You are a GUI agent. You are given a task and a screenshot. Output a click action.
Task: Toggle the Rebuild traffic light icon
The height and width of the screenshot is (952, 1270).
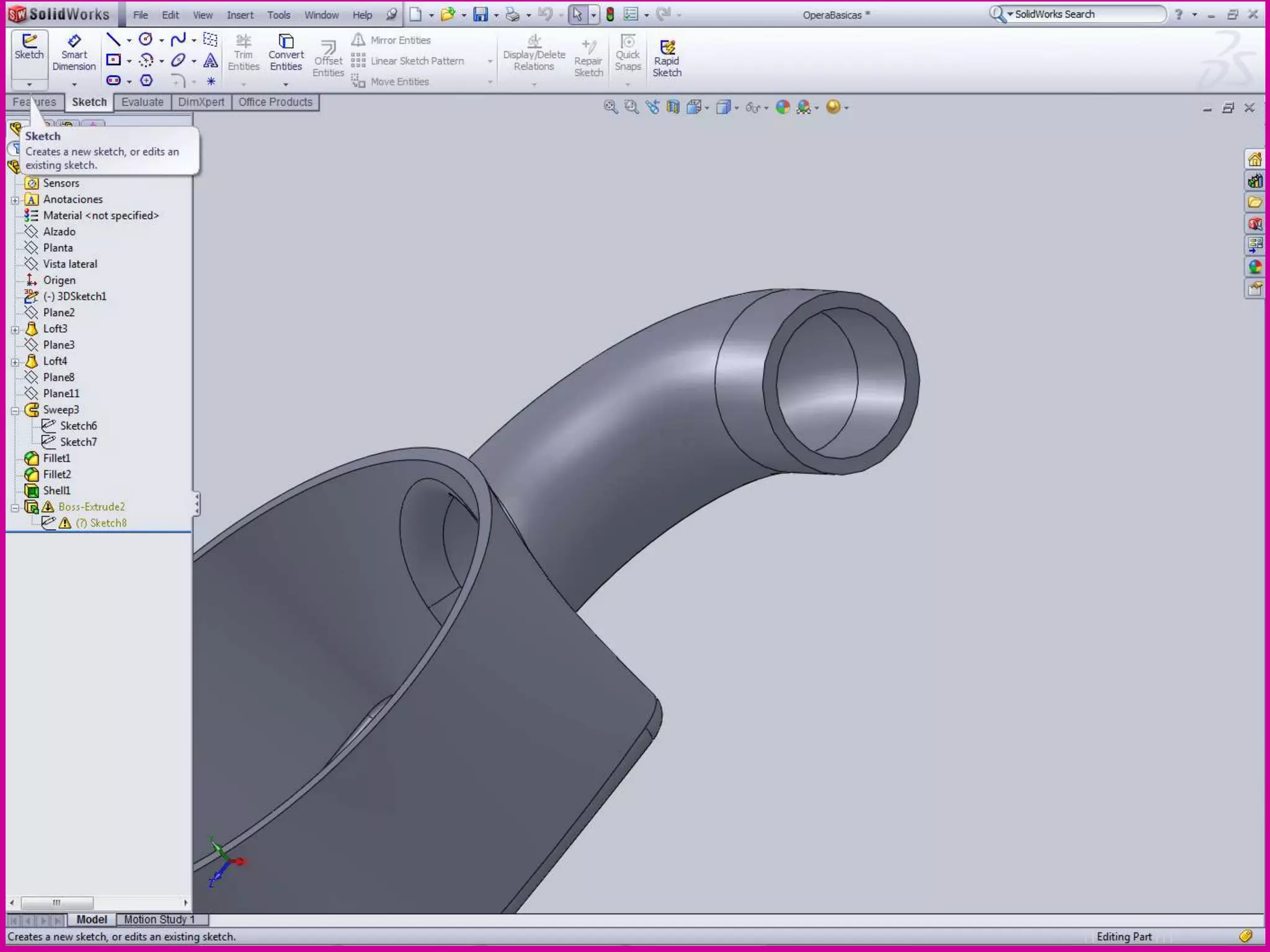point(610,14)
